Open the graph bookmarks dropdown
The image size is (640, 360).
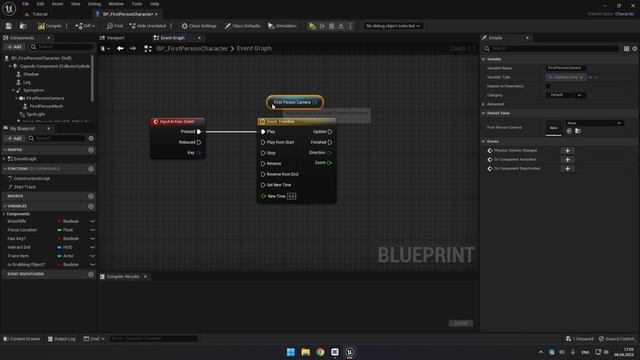[x=105, y=49]
